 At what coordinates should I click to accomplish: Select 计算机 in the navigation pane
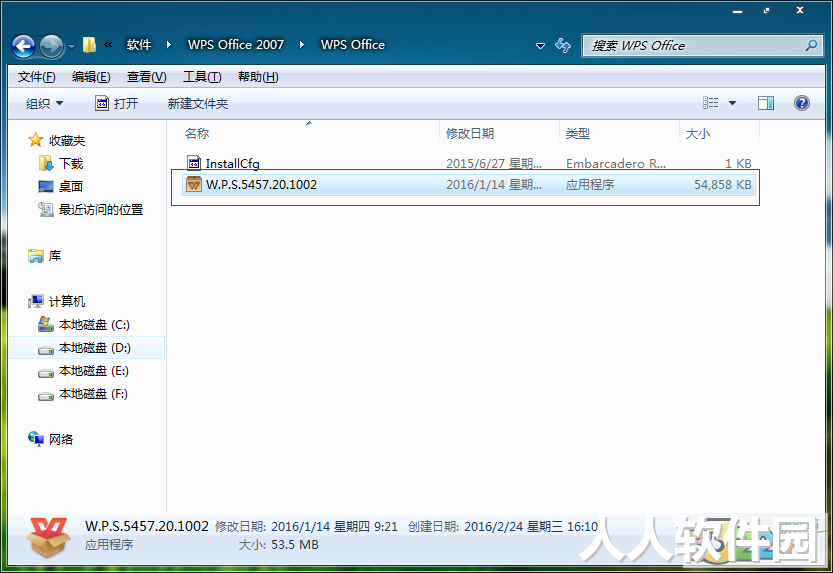67,302
